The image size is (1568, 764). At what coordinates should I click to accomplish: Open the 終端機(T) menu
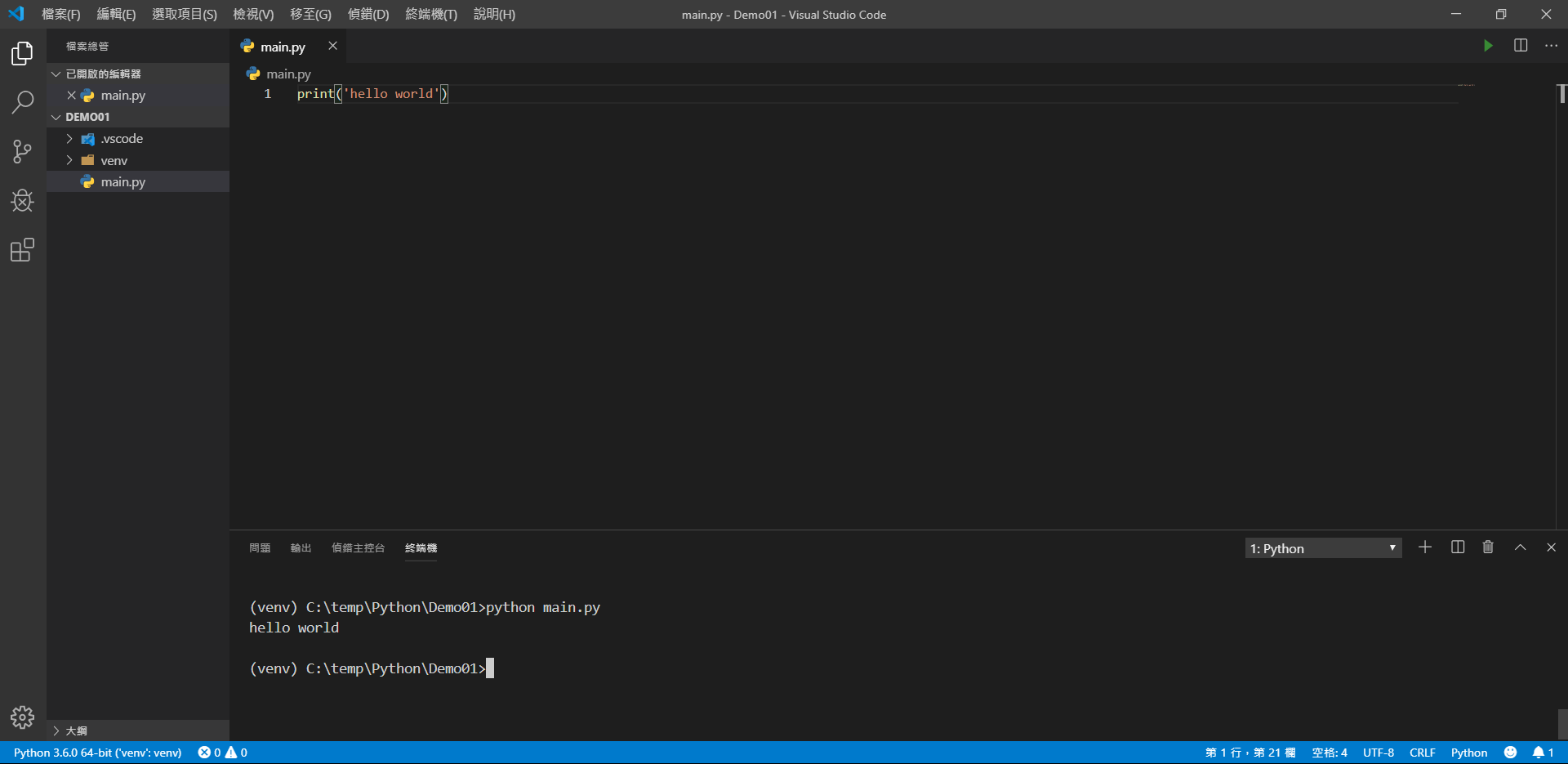pyautogui.click(x=431, y=15)
